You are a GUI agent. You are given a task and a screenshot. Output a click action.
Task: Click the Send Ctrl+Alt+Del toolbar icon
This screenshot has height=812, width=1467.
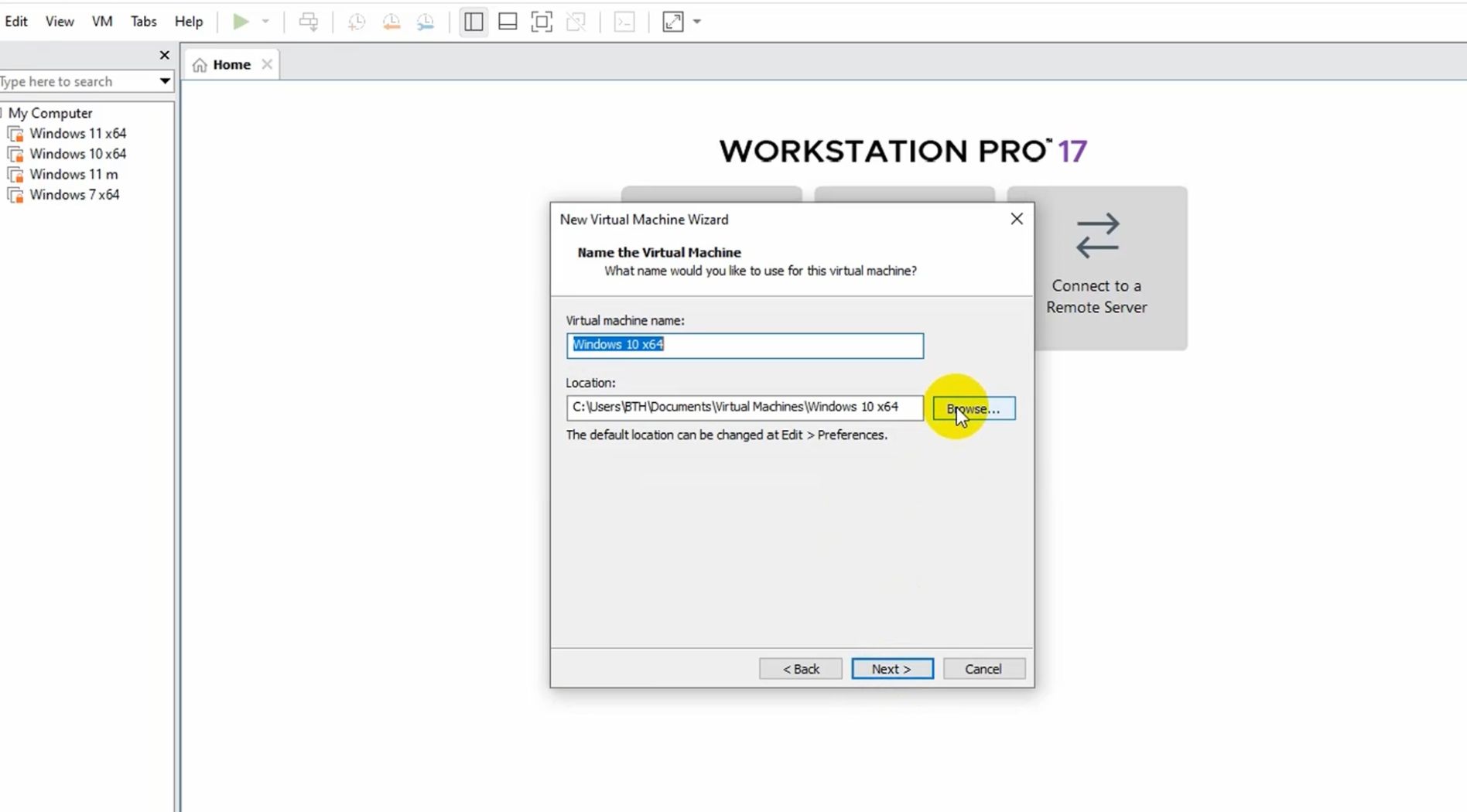point(309,22)
